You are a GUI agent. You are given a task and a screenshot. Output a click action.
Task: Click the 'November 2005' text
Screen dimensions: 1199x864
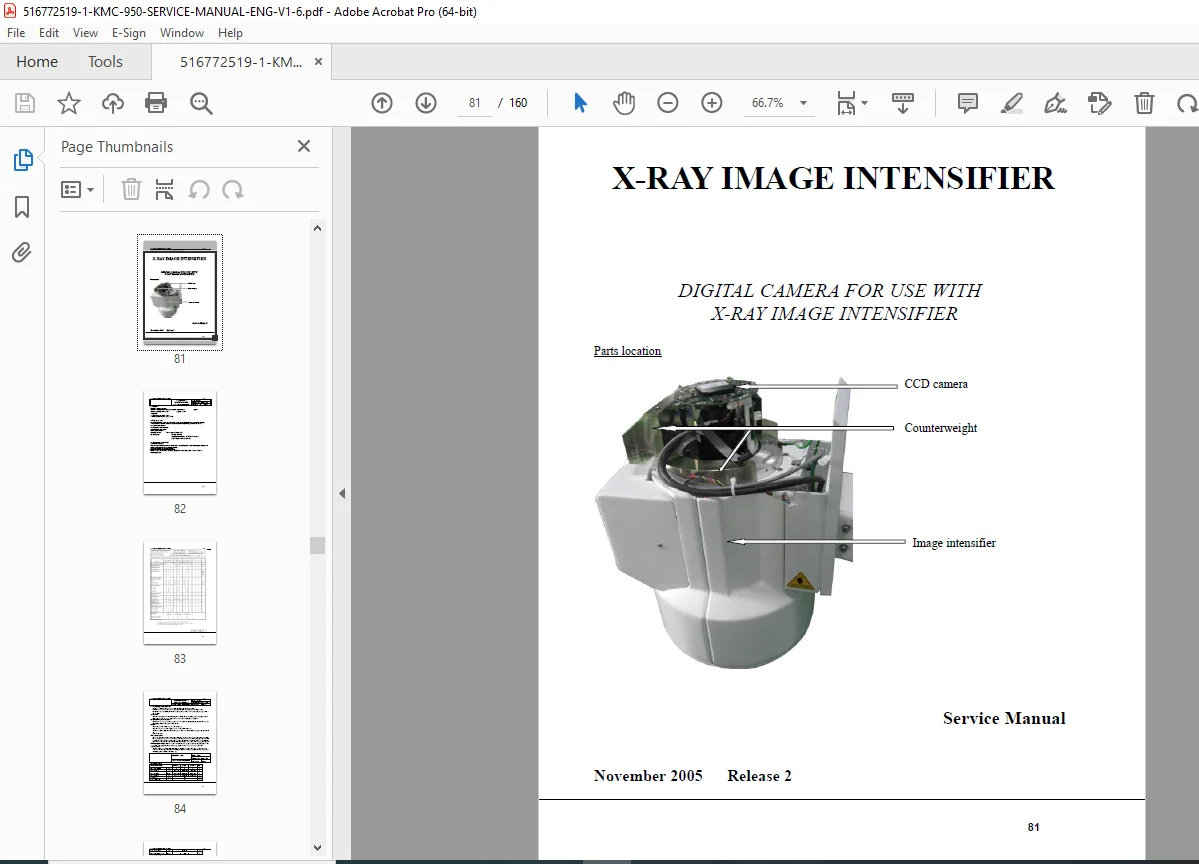coord(648,775)
